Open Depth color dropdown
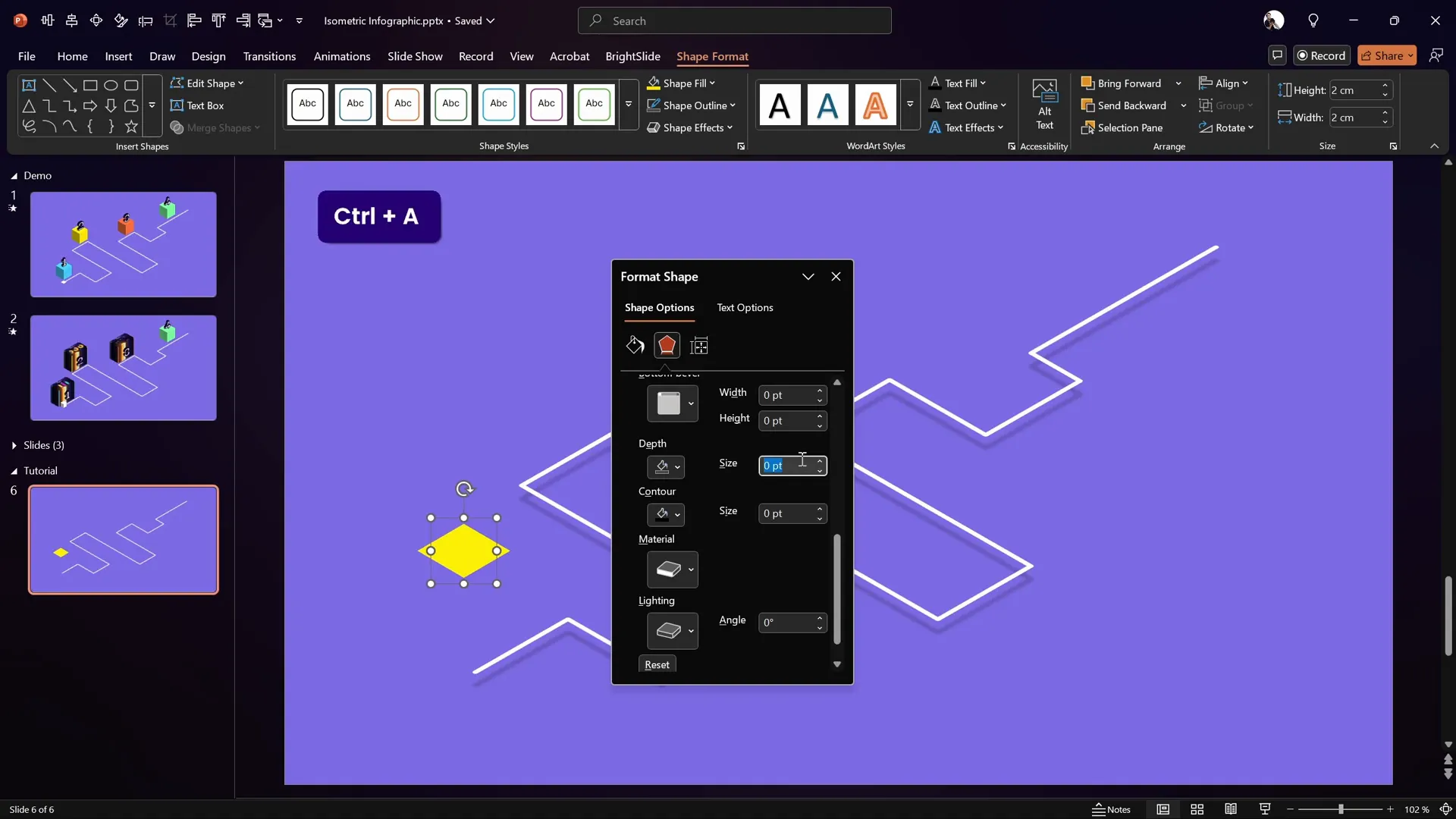Image resolution: width=1456 pixels, height=819 pixels. click(677, 467)
